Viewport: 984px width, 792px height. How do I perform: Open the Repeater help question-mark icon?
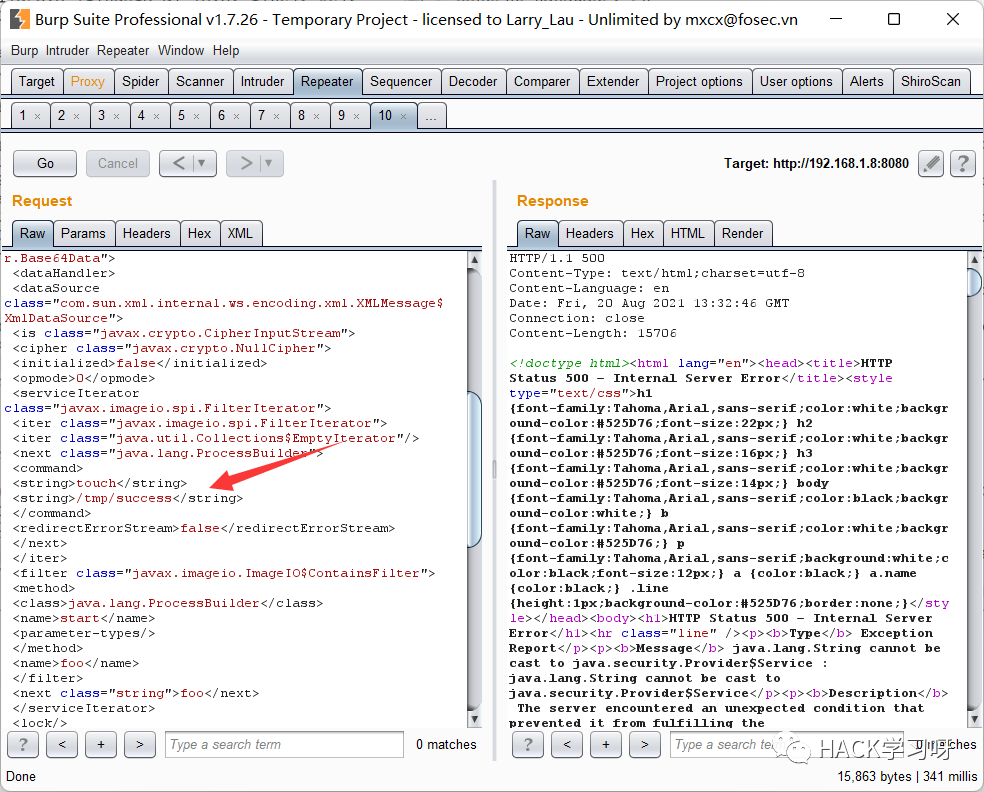click(963, 164)
